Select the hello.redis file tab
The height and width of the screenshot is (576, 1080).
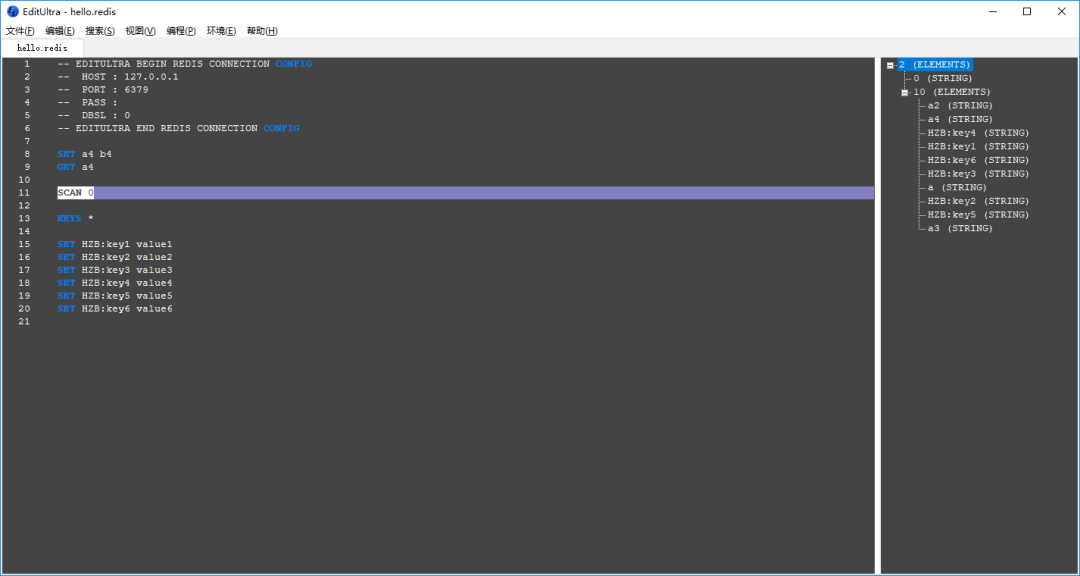42,48
